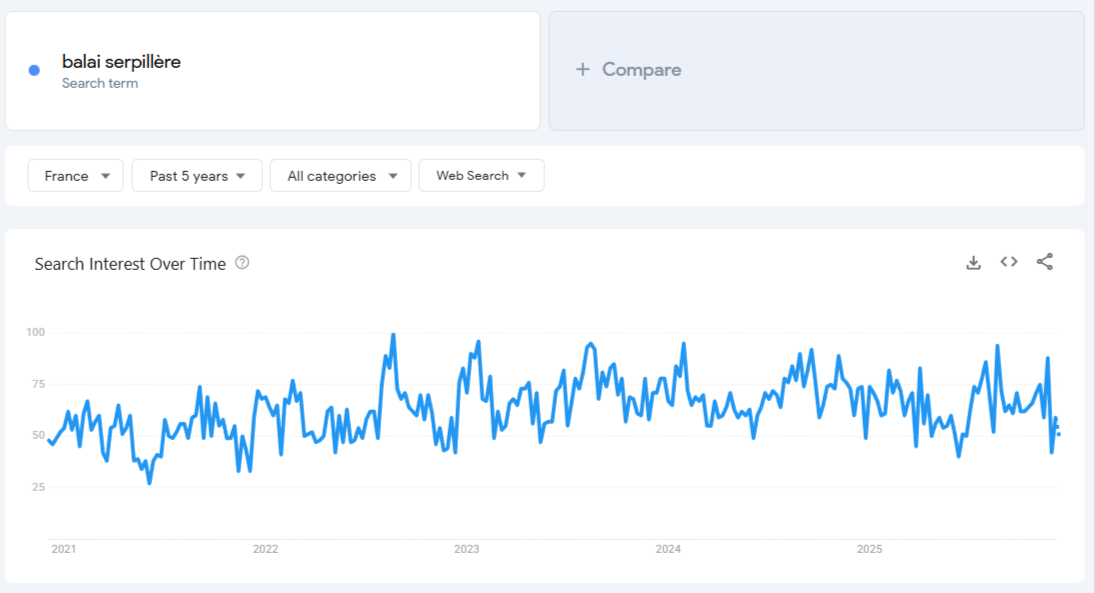Click the 2023 label on the timeline axis
This screenshot has width=1095, height=593.
(x=469, y=549)
